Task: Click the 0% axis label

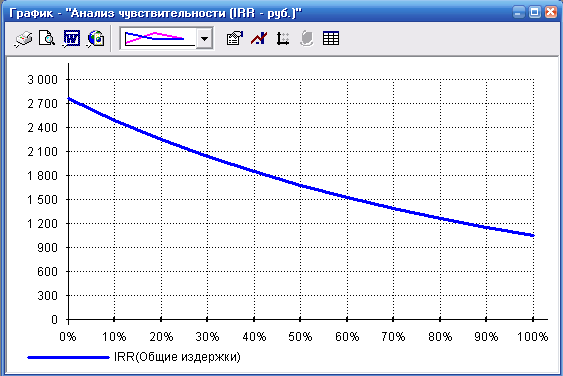Action: [x=68, y=336]
